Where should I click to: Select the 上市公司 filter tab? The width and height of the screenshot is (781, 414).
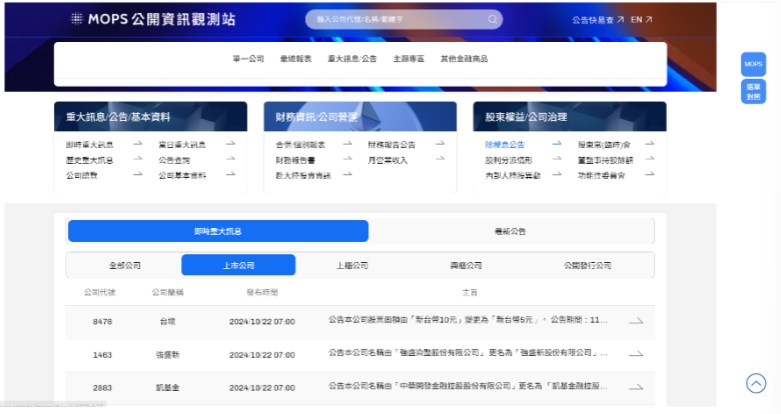239,265
